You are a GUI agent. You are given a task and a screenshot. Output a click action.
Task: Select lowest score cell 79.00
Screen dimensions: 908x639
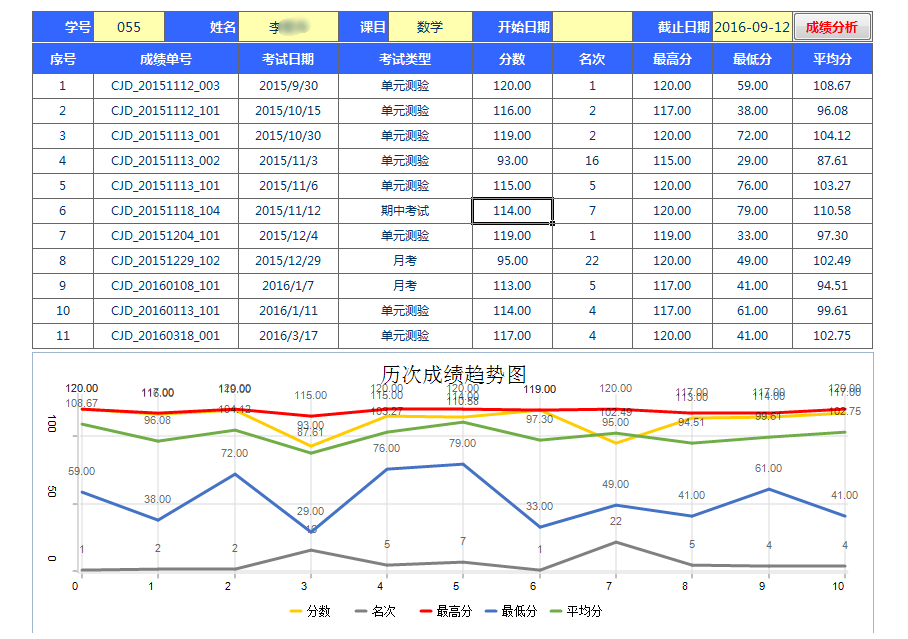[752, 211]
